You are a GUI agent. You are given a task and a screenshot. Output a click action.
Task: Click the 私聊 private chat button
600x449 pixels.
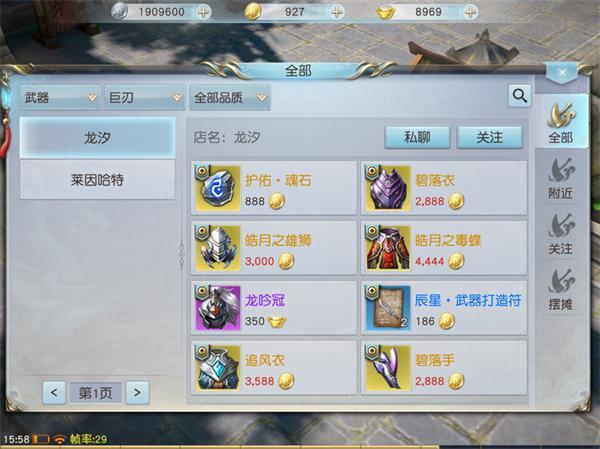[x=417, y=137]
